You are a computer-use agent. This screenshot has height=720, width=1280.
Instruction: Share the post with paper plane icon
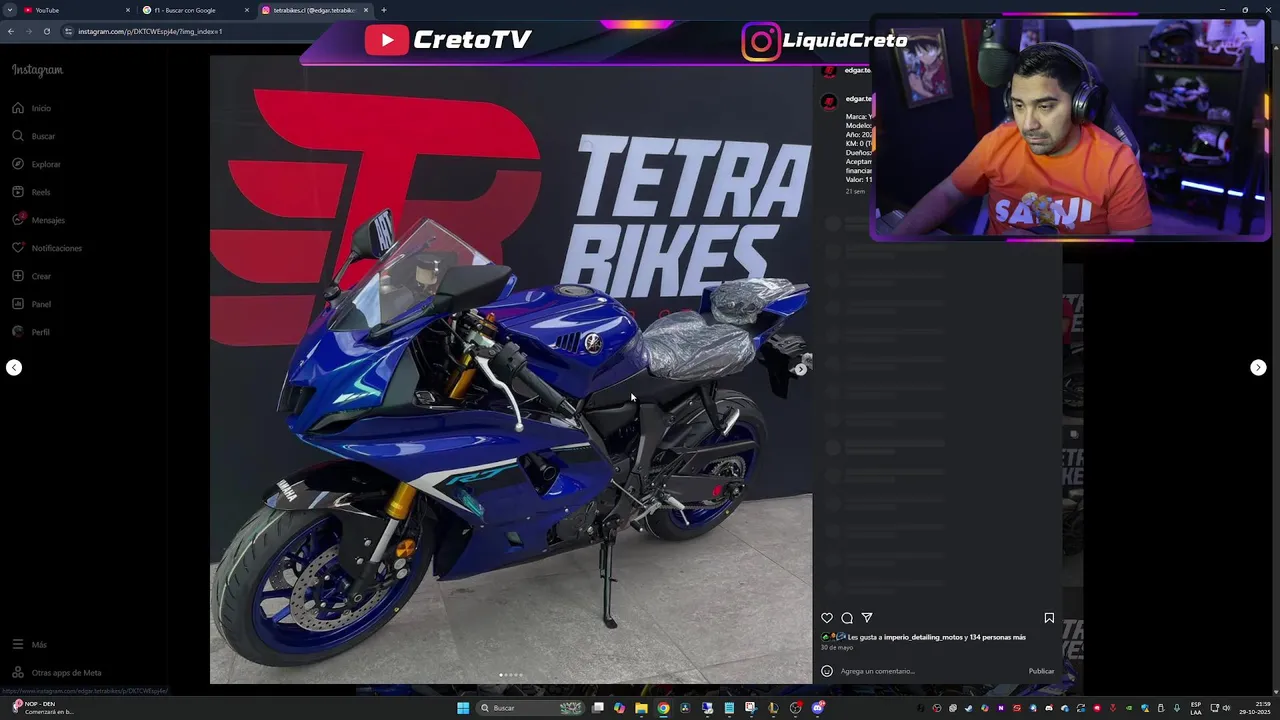click(x=867, y=618)
